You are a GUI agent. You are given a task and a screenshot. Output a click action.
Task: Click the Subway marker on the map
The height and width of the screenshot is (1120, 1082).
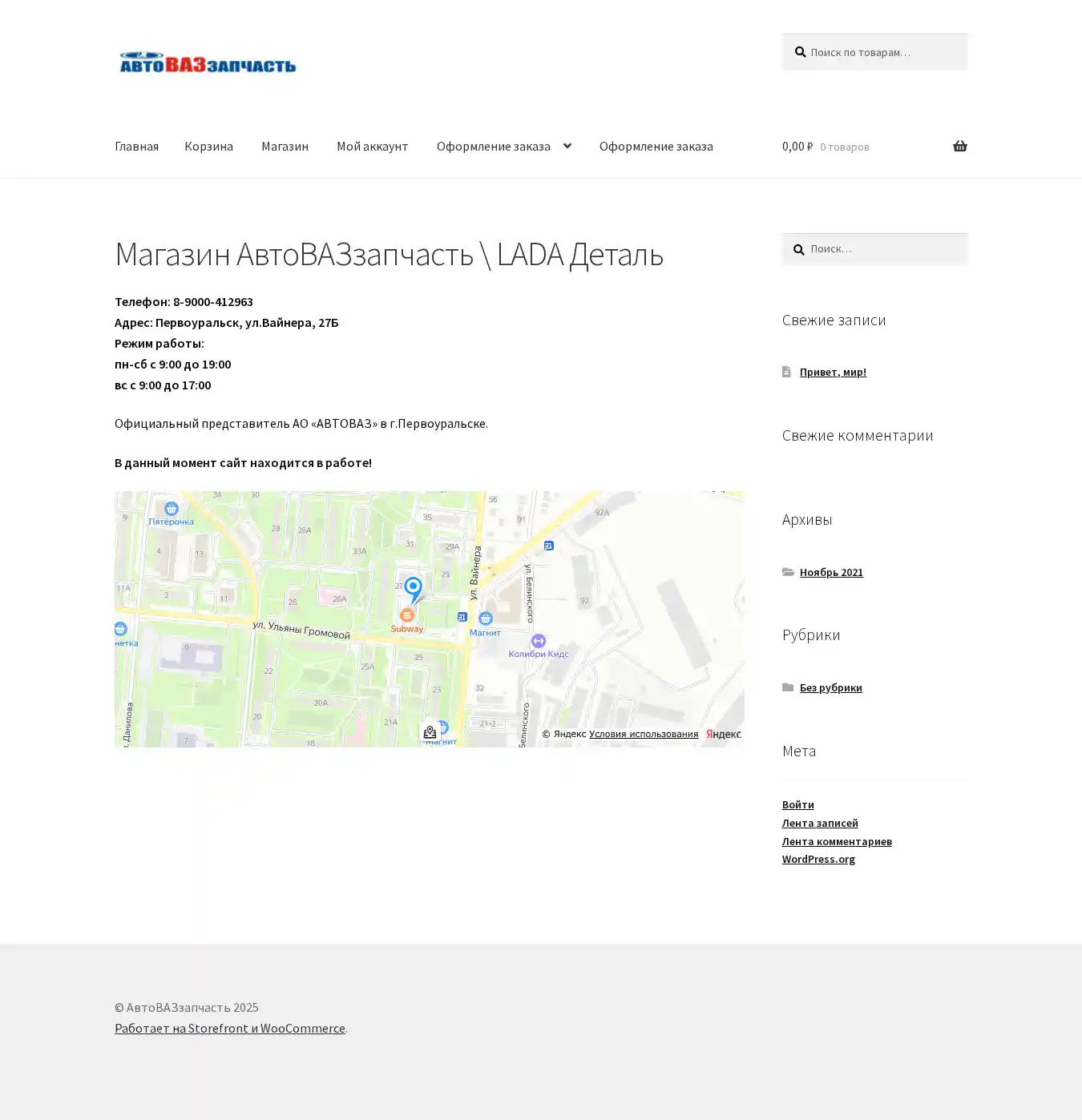407,615
